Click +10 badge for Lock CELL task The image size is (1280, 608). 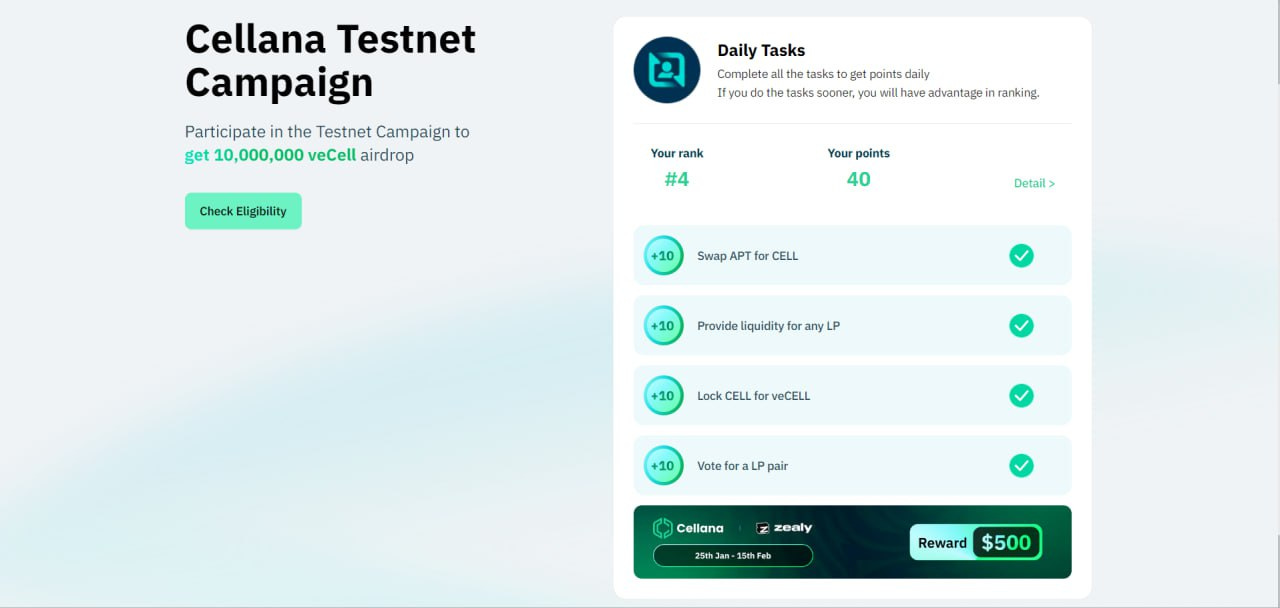coord(663,396)
